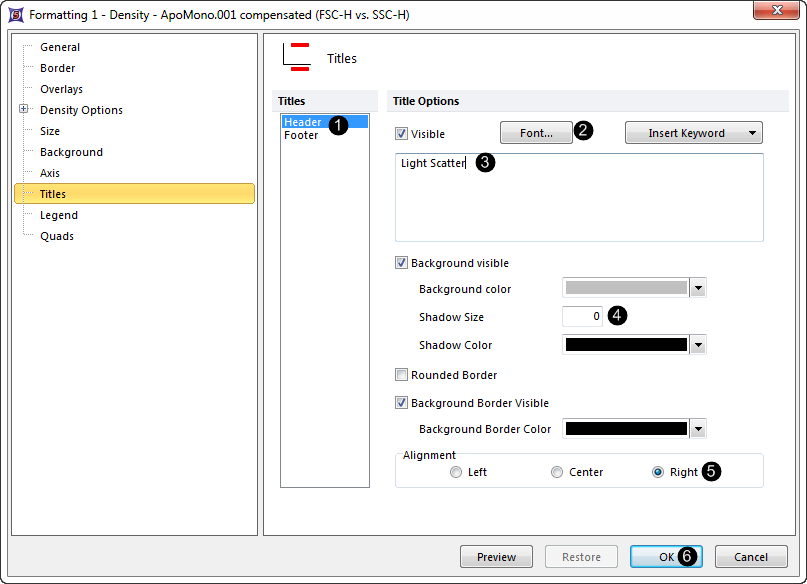
Task: Disable the Background visible checkbox
Action: [402, 264]
